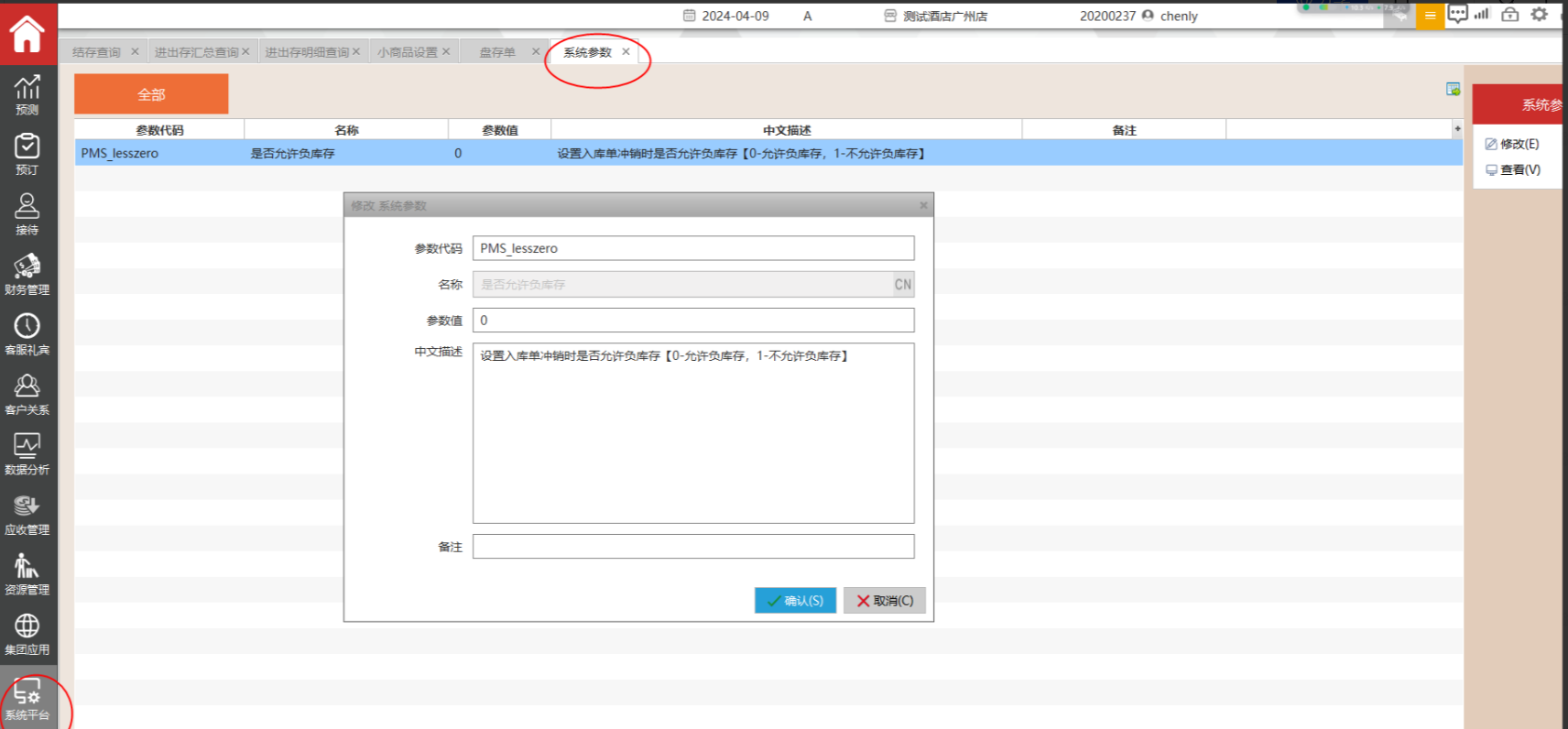Open the orange hamburger menu

pos(1430,16)
